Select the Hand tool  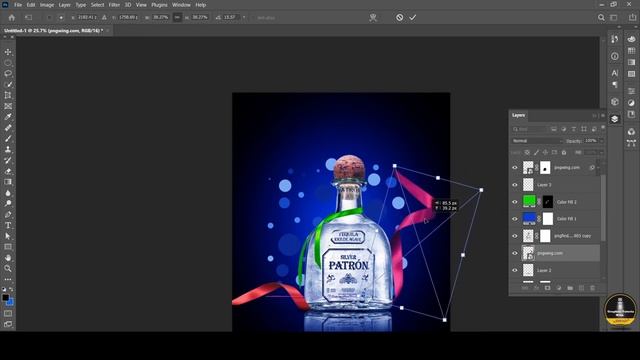tap(8, 258)
